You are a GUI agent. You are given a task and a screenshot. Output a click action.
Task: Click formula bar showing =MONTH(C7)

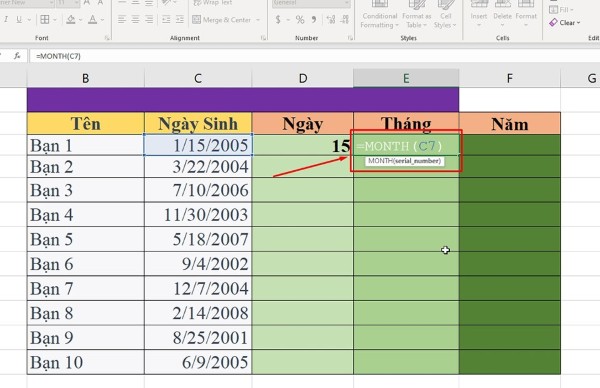tap(314, 56)
